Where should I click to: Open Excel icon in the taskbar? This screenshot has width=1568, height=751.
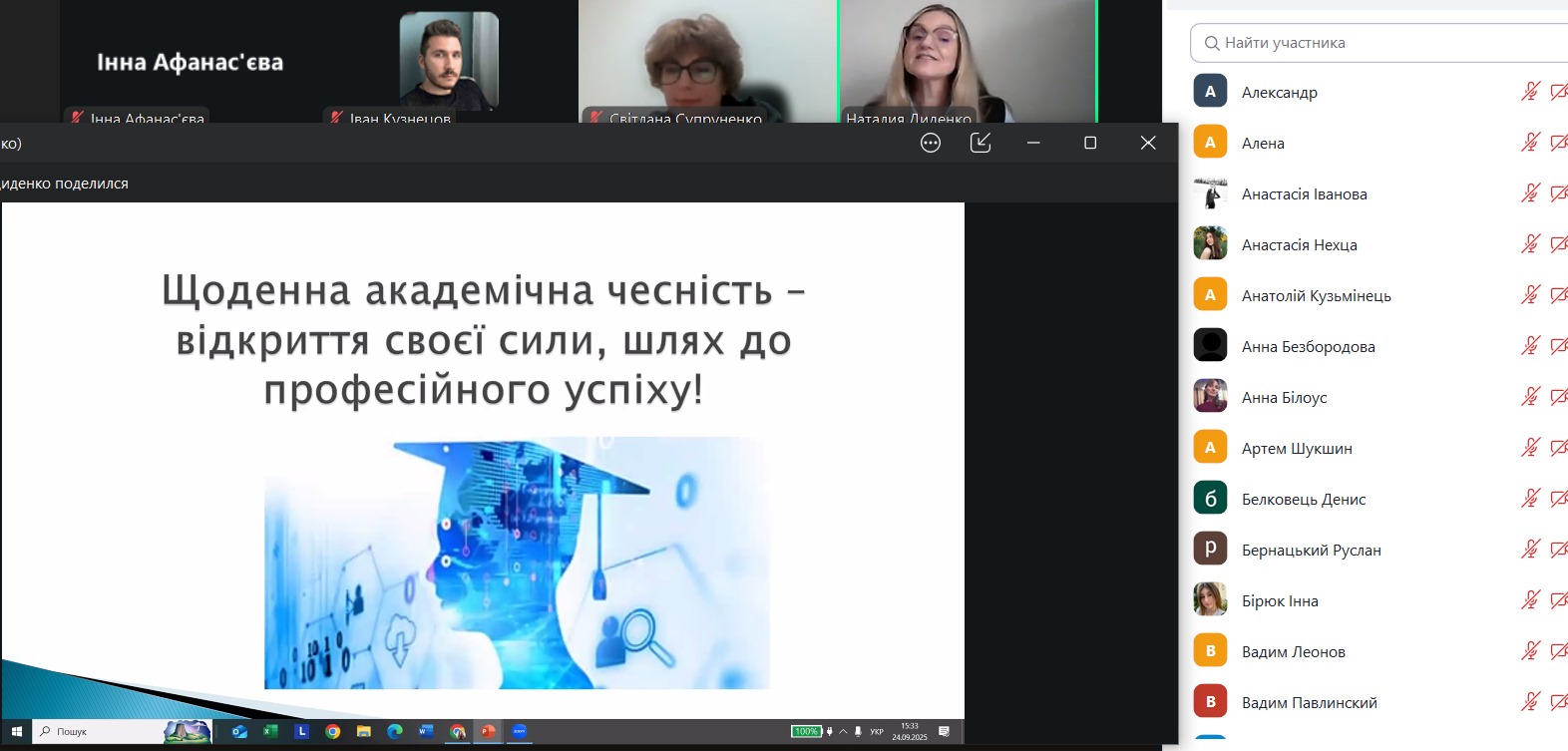[270, 731]
